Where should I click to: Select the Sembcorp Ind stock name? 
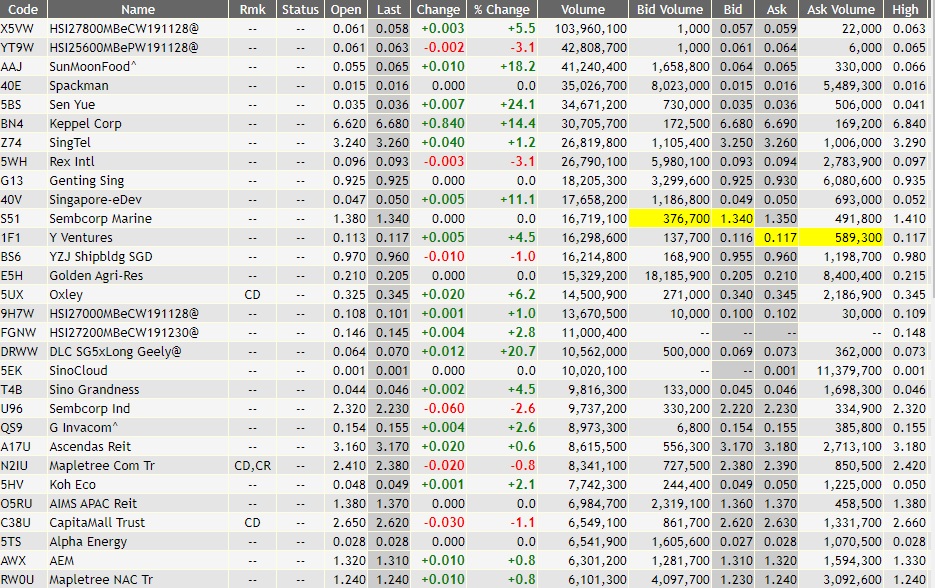coord(89,409)
